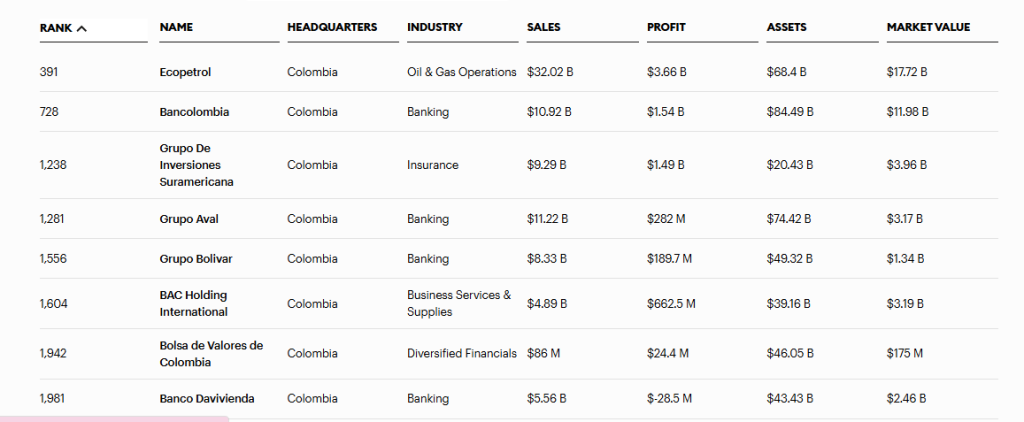
Task: Click BAC Holding assets $39.16 B
Action: click(x=789, y=304)
